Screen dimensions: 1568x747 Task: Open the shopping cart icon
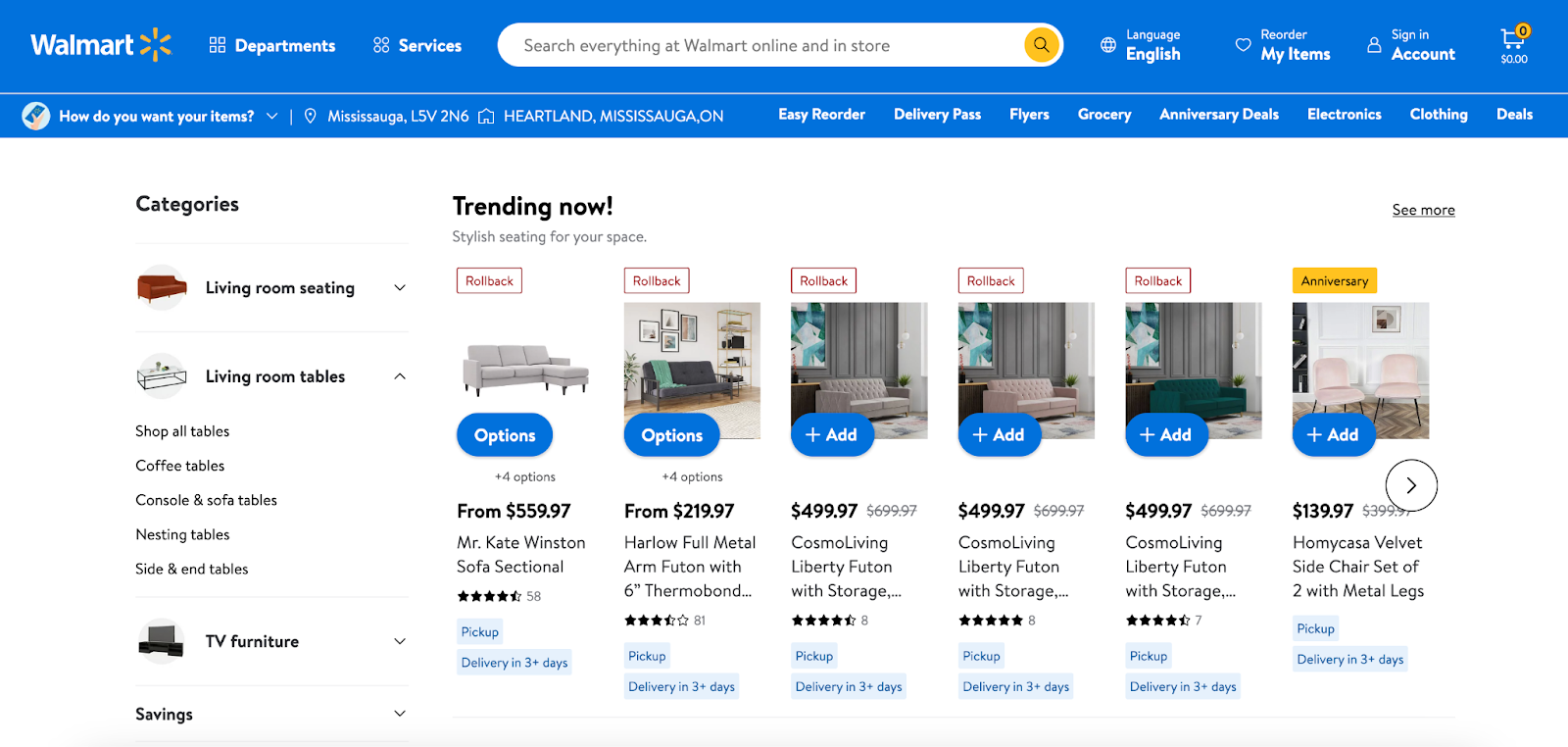point(1512,39)
